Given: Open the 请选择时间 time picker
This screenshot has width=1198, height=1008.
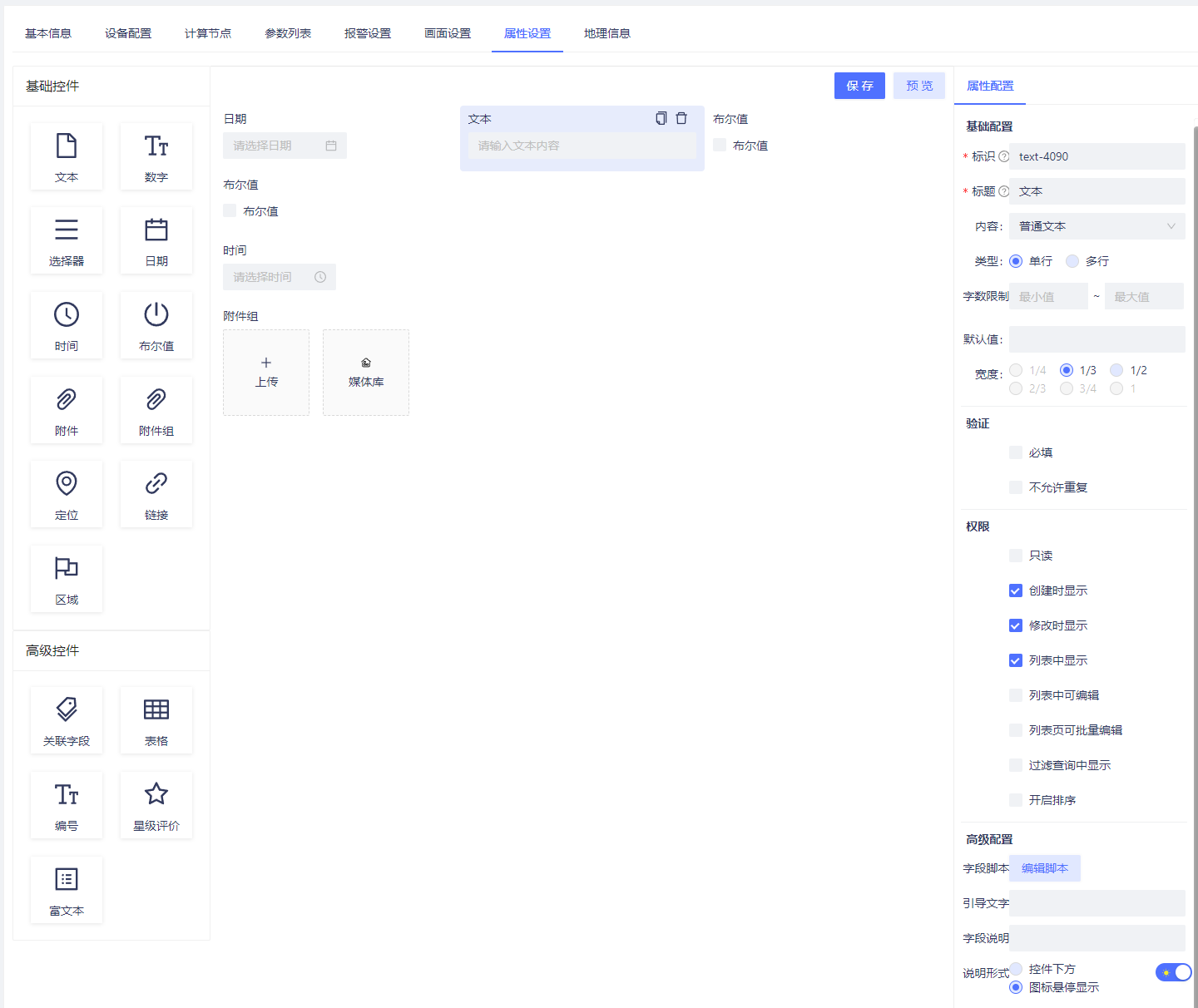Looking at the screenshot, I should [280, 277].
